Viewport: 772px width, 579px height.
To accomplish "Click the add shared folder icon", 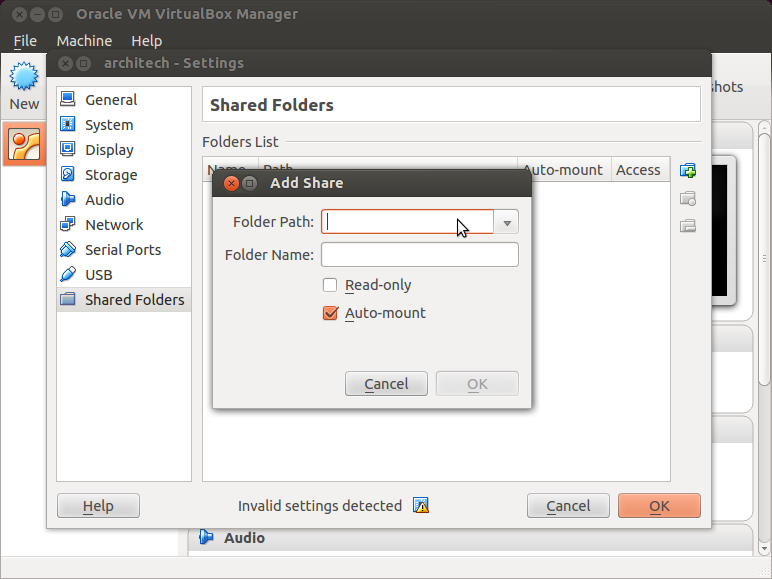I will pos(688,171).
